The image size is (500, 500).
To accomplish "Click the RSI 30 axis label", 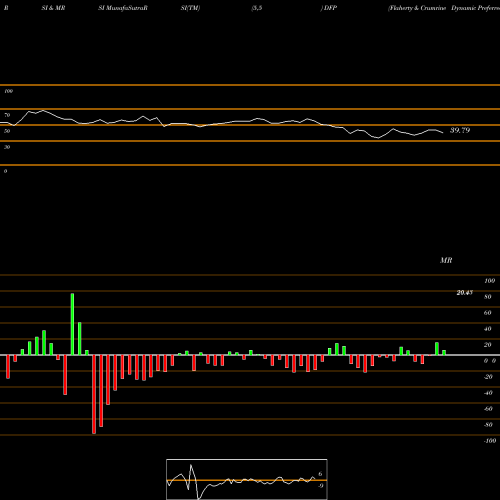I will click(x=7, y=147).
